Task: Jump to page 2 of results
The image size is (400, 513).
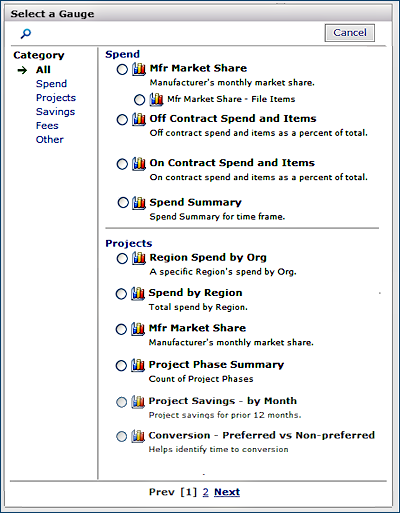Action: click(205, 492)
